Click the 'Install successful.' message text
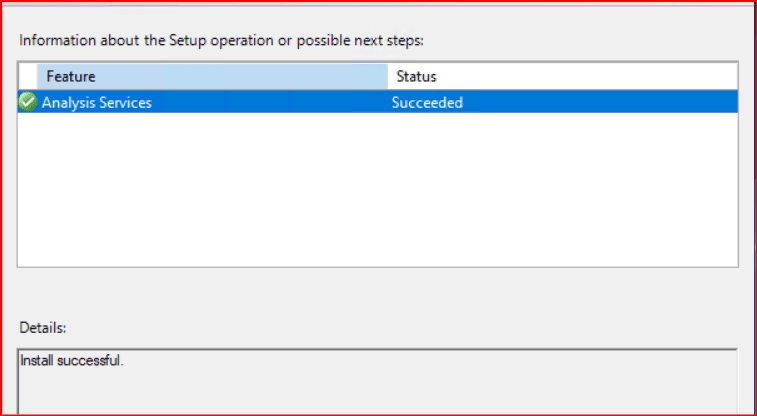Screen dimensions: 757x416 pos(72,361)
